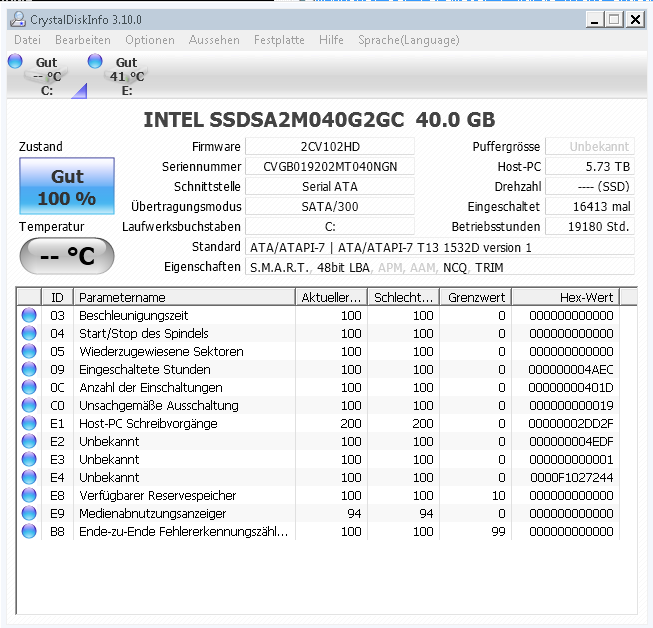Click status orb for Unsachgemäße Ausschaltung
Screen dimensions: 653x628
point(29,405)
